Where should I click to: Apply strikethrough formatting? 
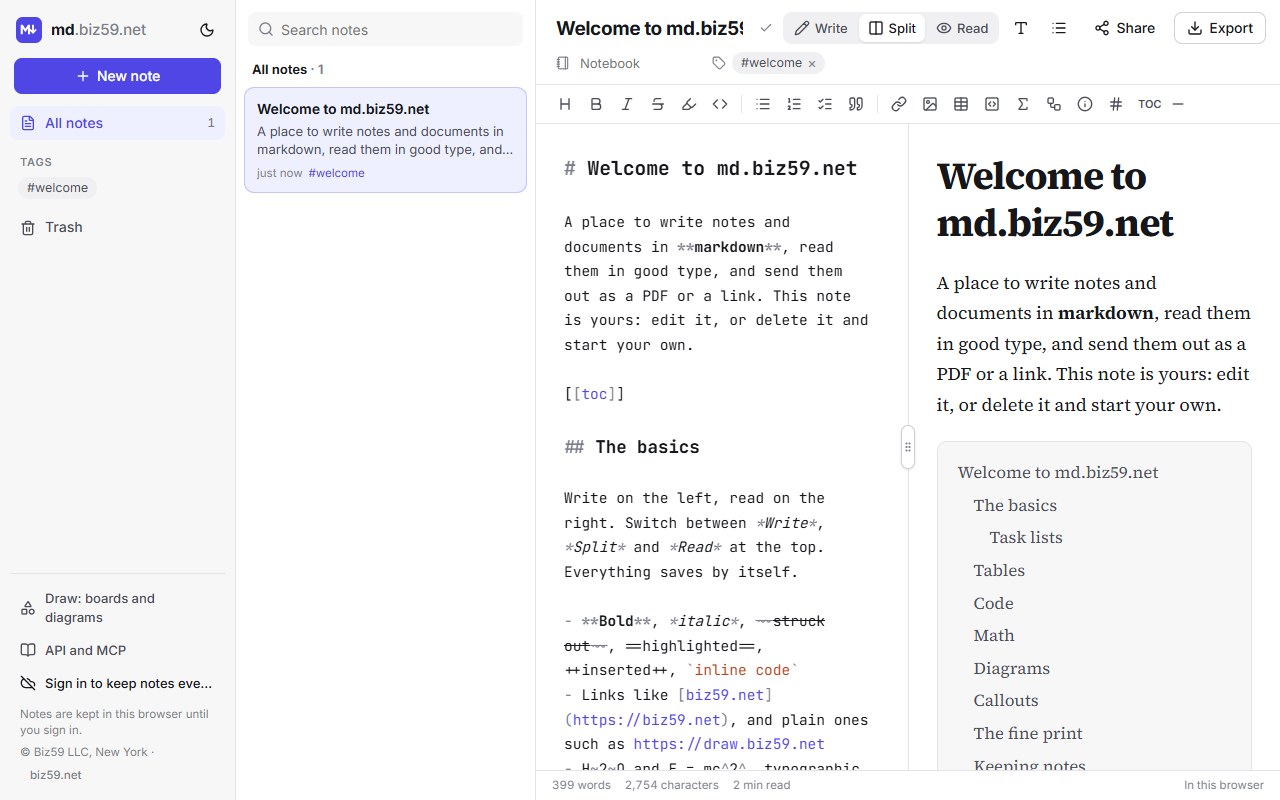click(x=658, y=104)
